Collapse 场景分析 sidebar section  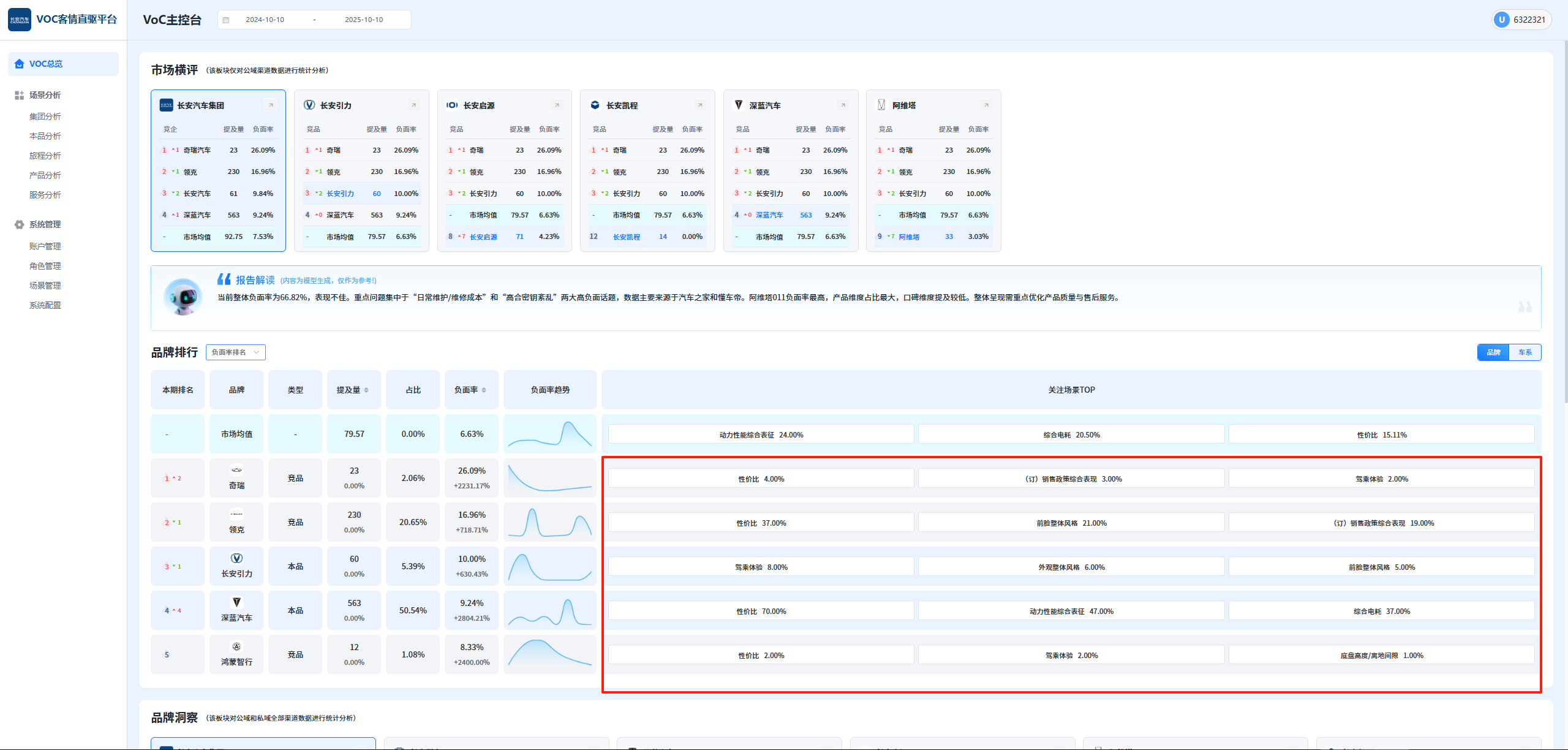45,95
